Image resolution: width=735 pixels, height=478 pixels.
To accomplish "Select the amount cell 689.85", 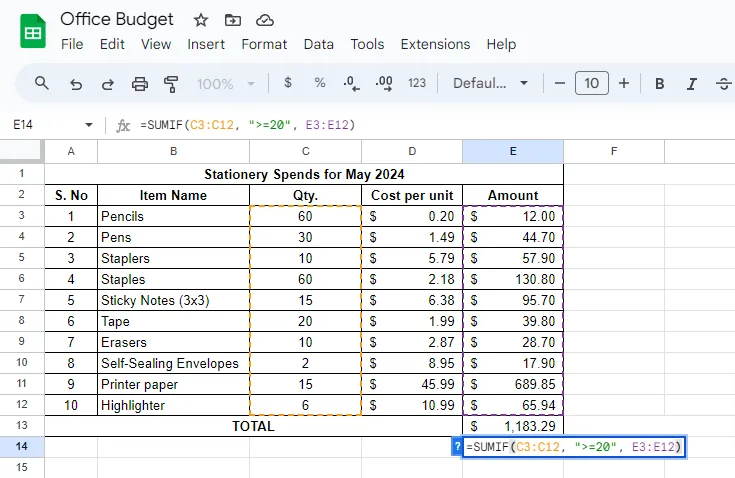I will 513,384.
